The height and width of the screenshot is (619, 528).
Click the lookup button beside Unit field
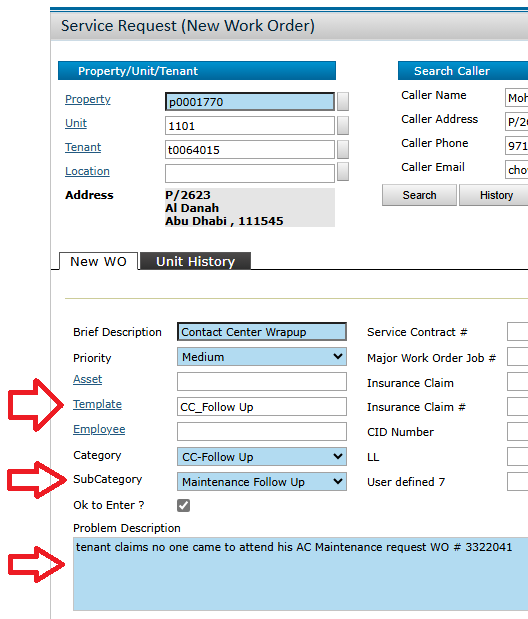[x=343, y=126]
